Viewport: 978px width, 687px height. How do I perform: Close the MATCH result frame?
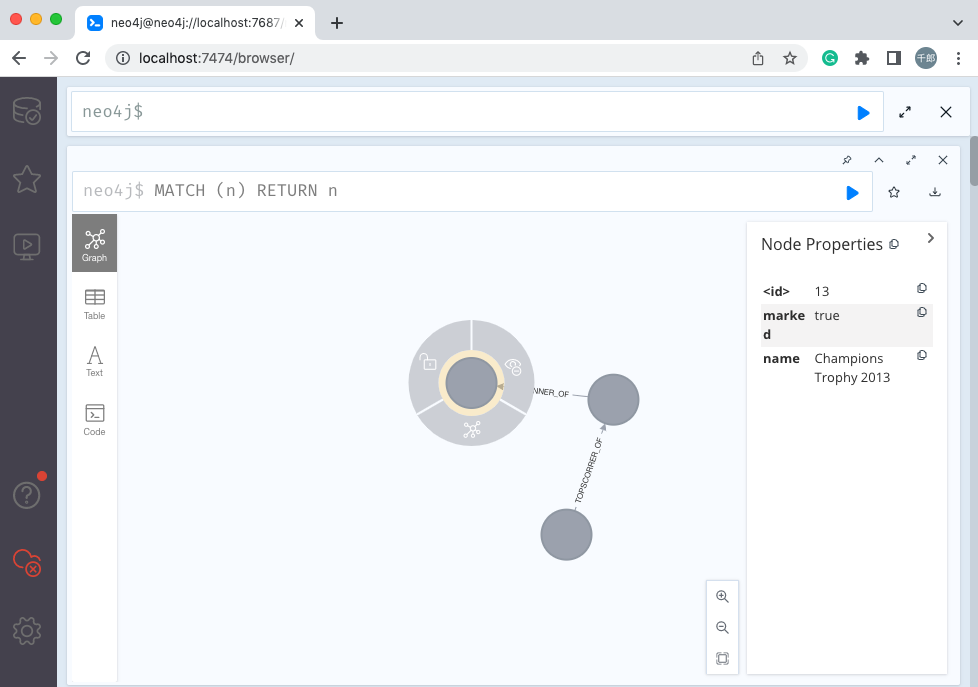point(943,160)
